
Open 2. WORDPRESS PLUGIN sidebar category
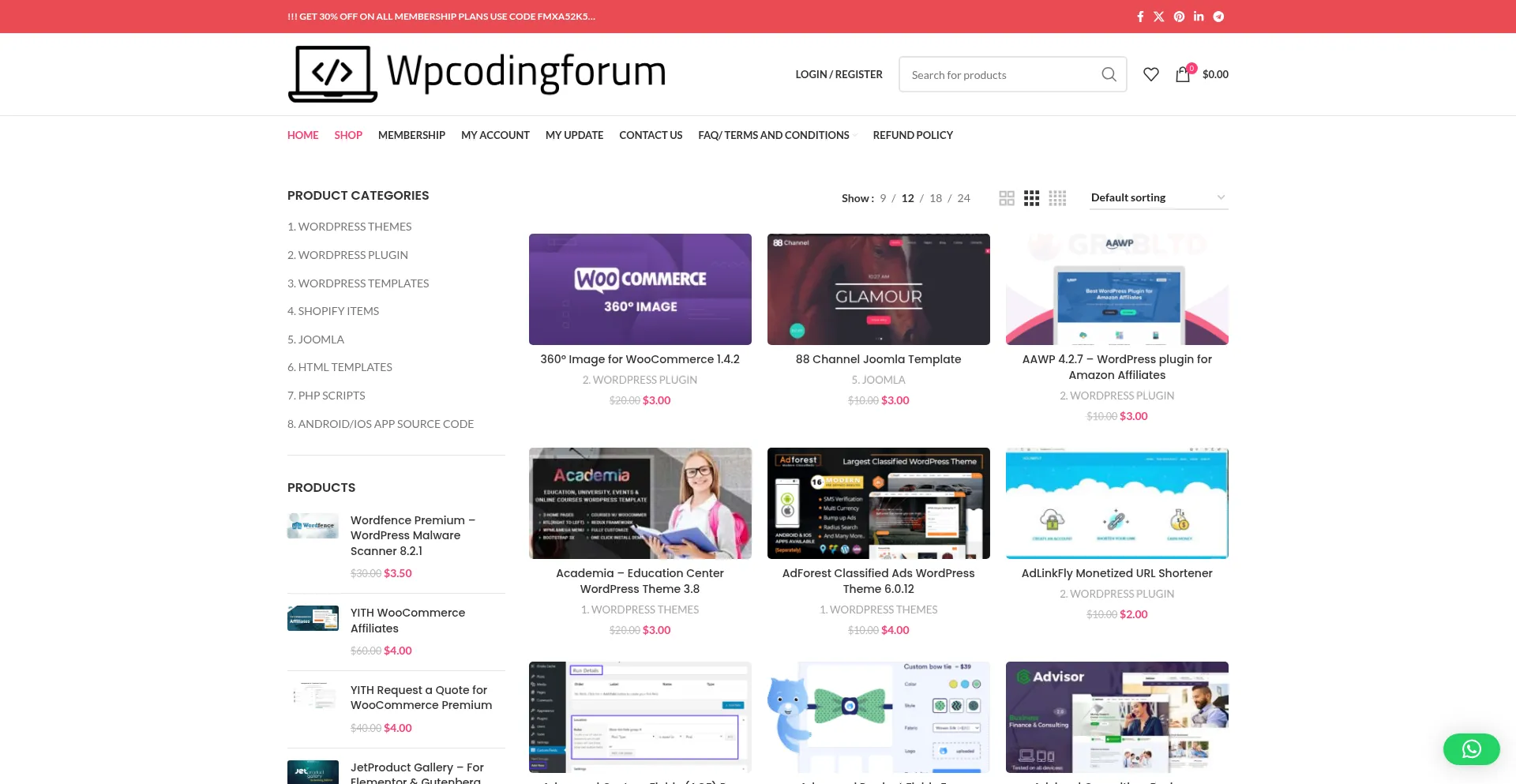pyautogui.click(x=347, y=255)
